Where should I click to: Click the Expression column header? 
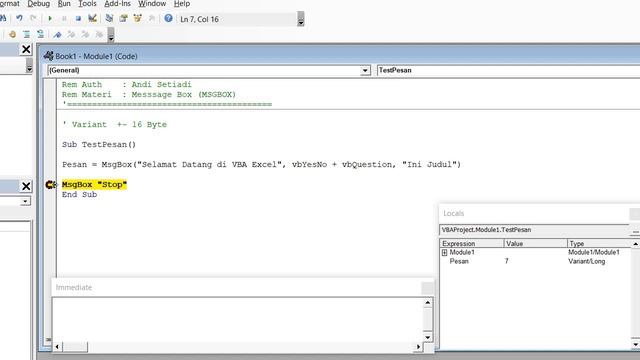[x=471, y=243]
